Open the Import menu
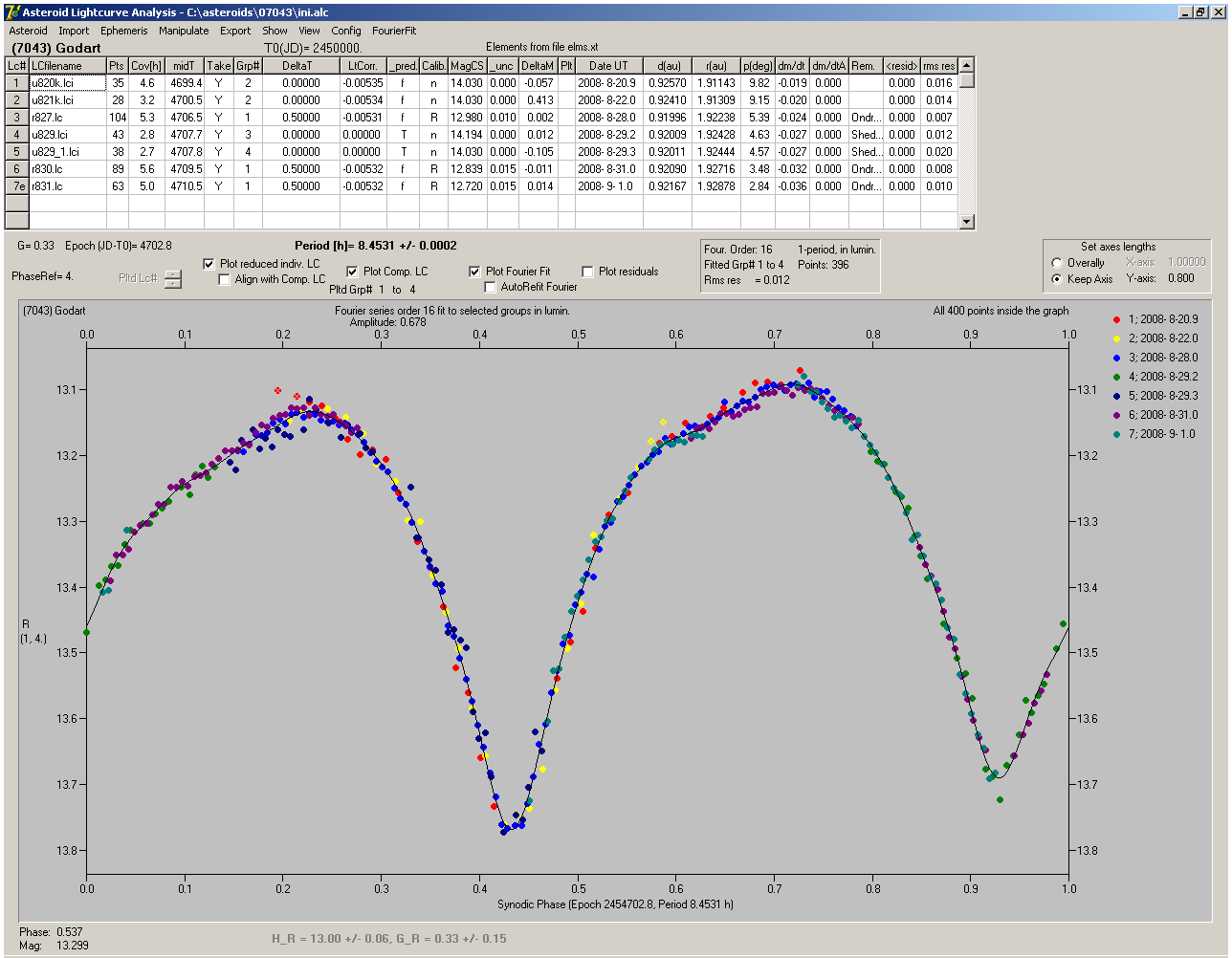This screenshot has height=958, width=1232. pos(74,31)
